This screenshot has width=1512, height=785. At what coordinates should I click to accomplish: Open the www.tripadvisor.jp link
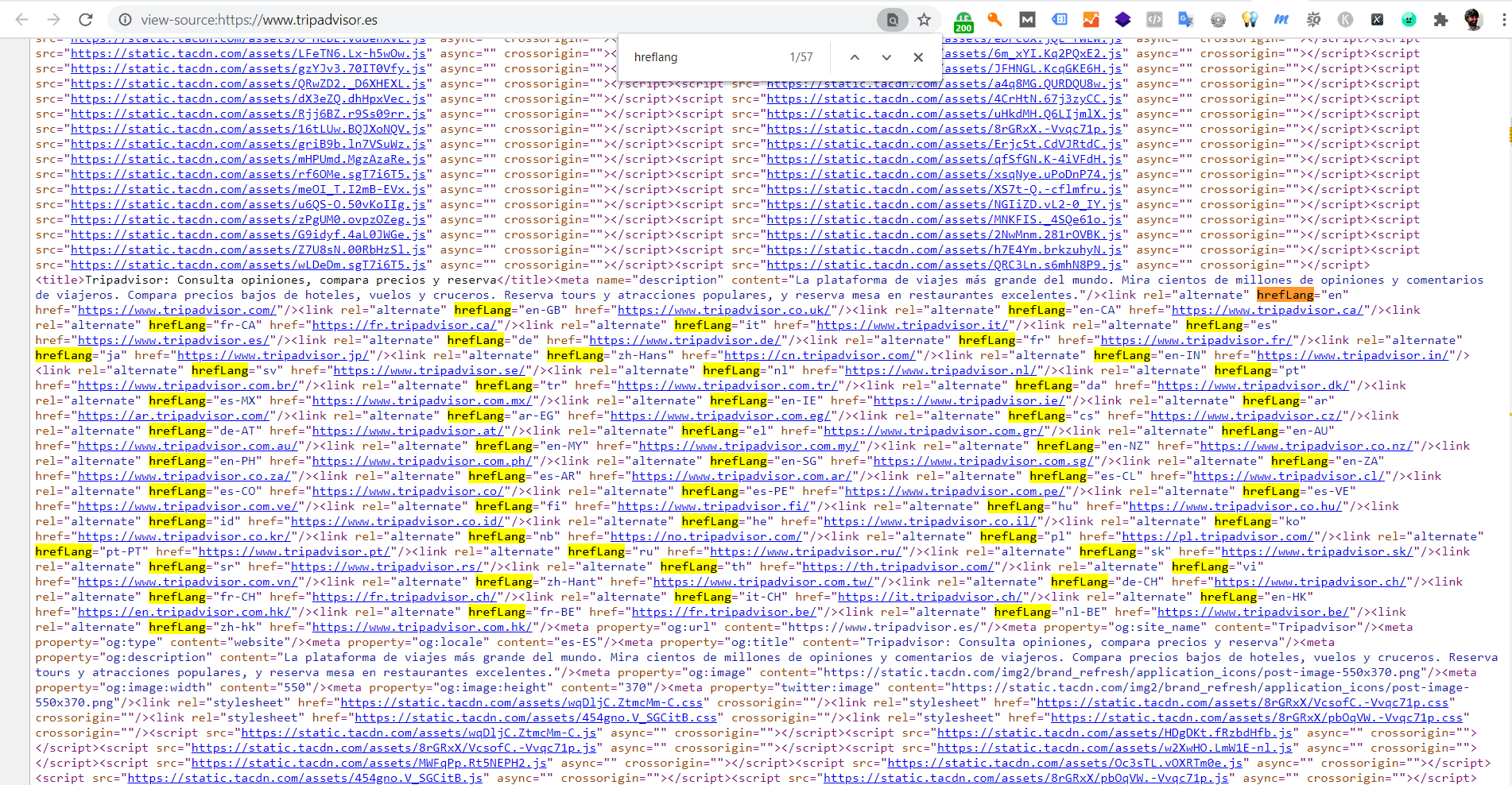coord(273,355)
